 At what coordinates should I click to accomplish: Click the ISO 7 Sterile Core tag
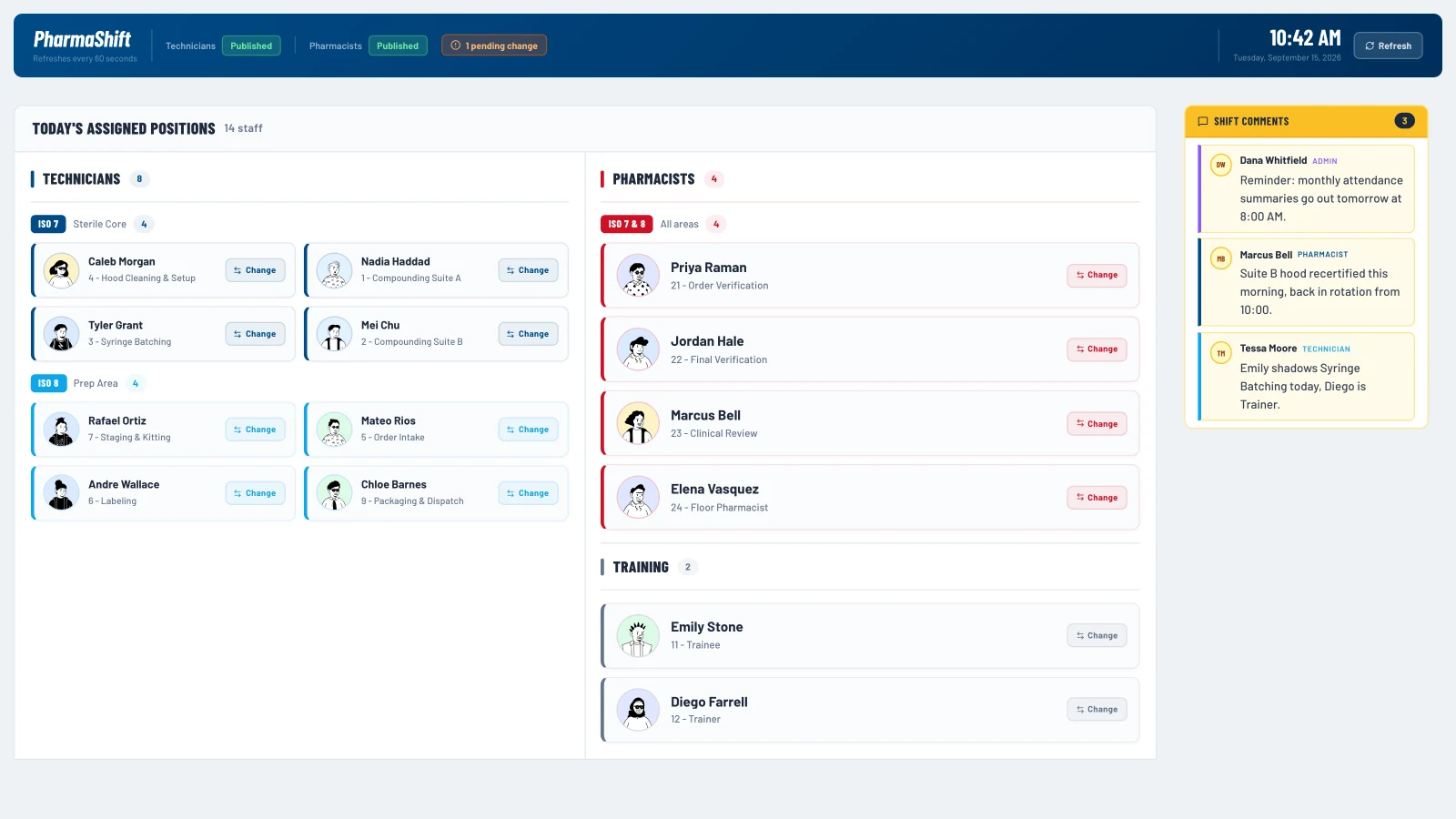tap(48, 224)
